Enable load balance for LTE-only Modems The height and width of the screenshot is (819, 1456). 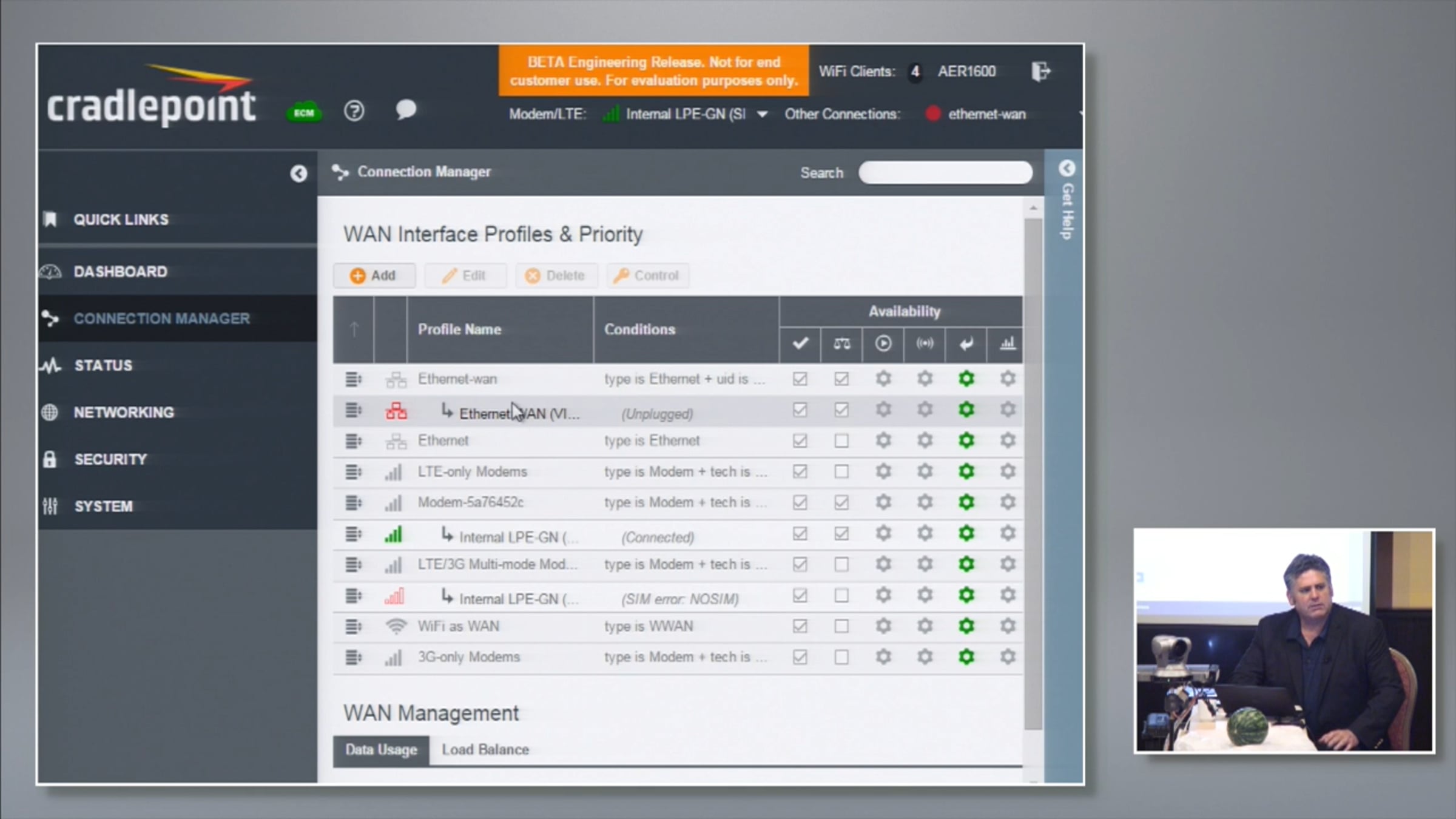click(841, 471)
